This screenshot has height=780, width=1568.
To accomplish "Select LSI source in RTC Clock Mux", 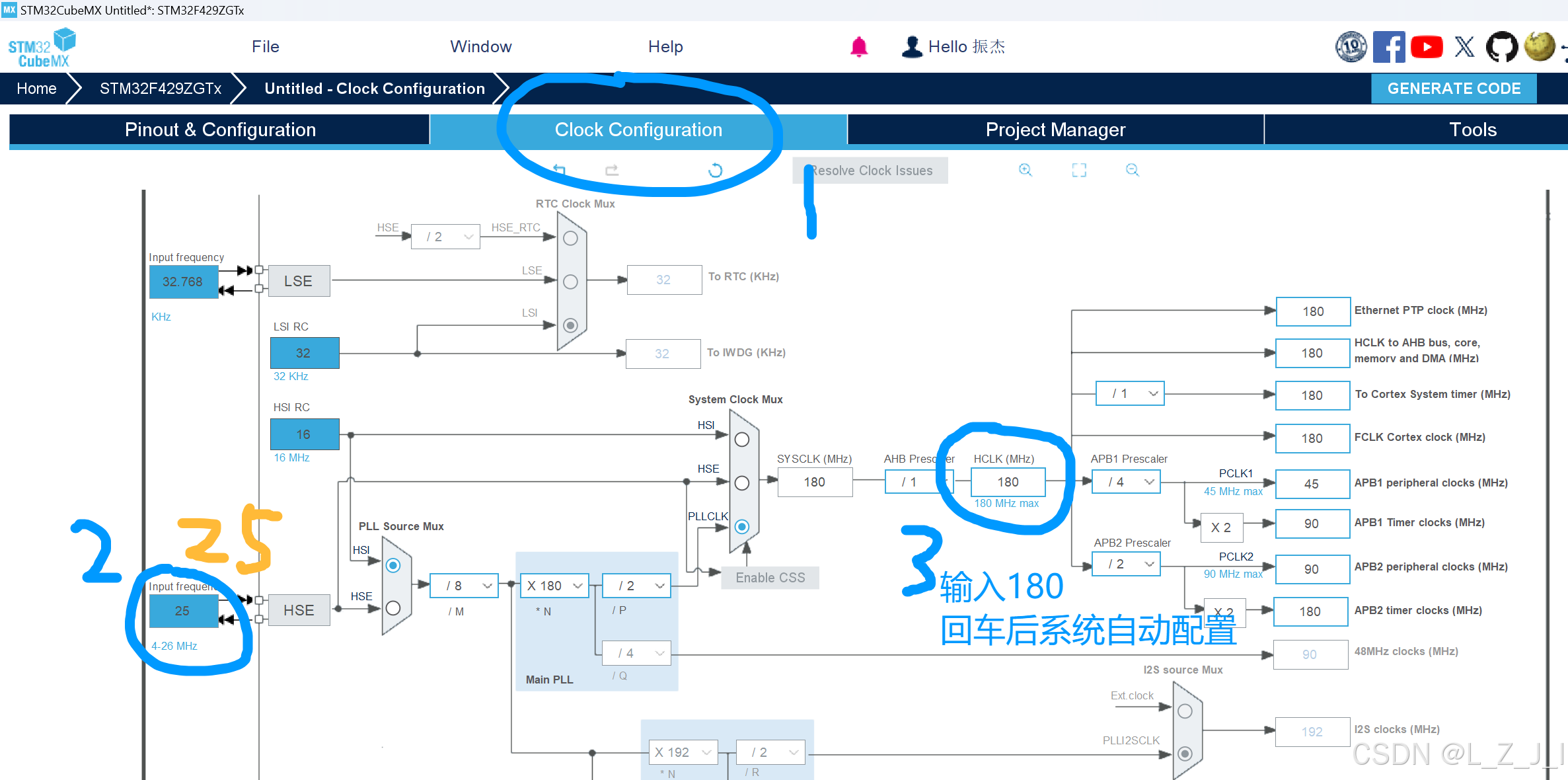I will point(570,325).
